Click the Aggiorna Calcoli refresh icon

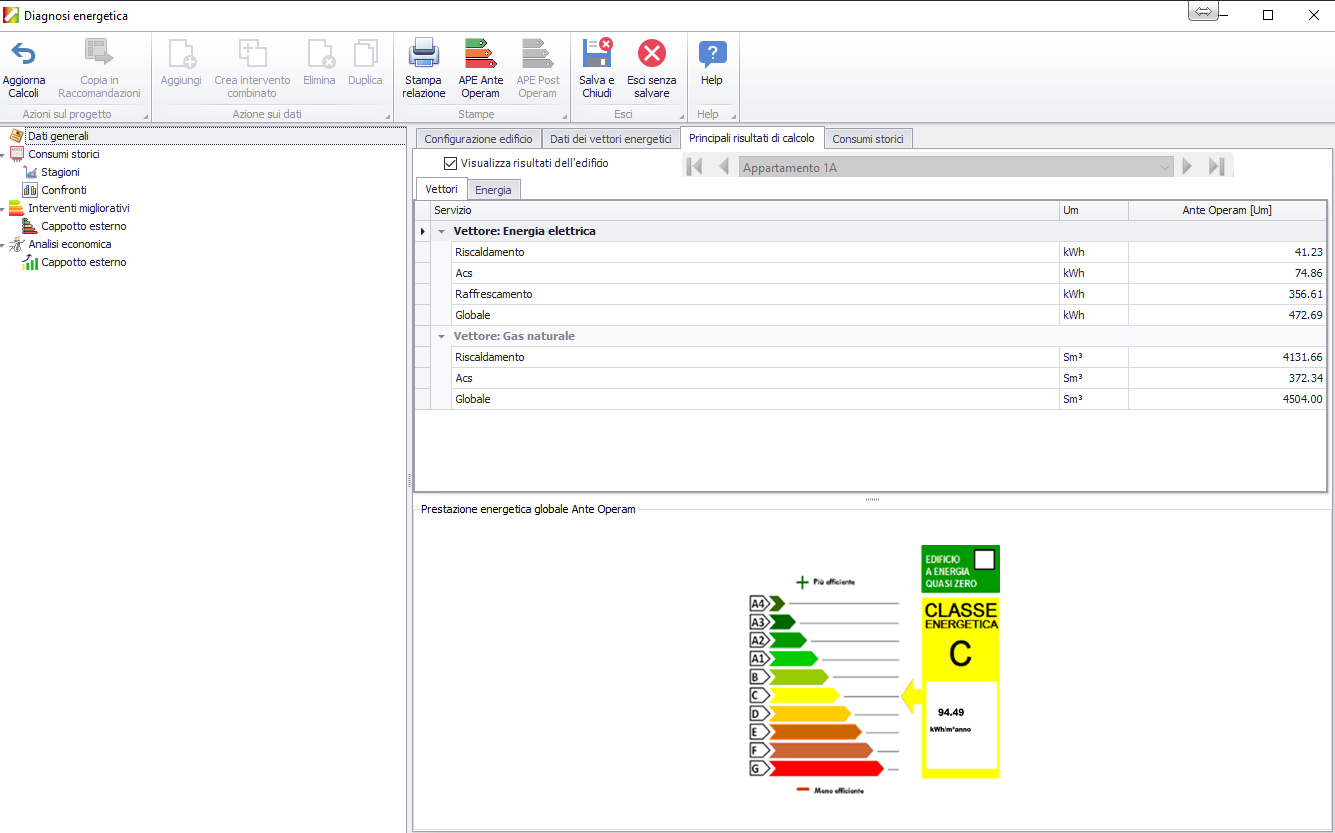pyautogui.click(x=23, y=54)
